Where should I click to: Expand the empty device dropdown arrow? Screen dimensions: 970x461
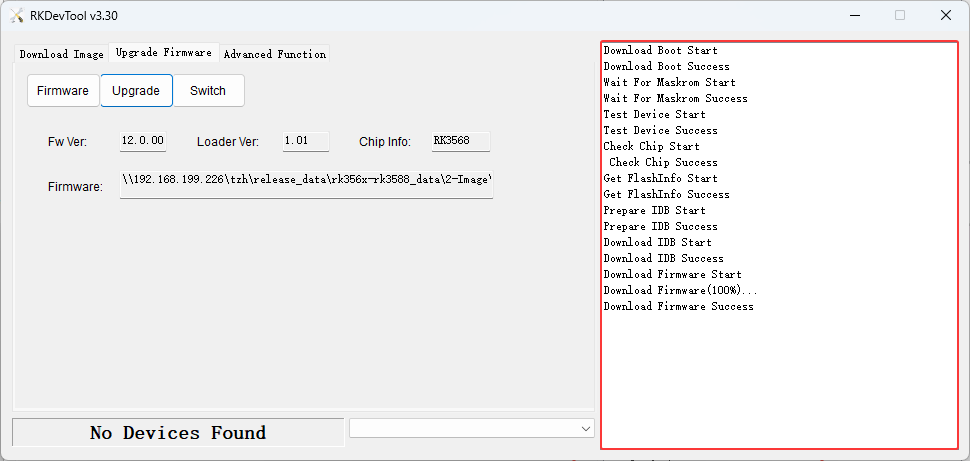(586, 428)
